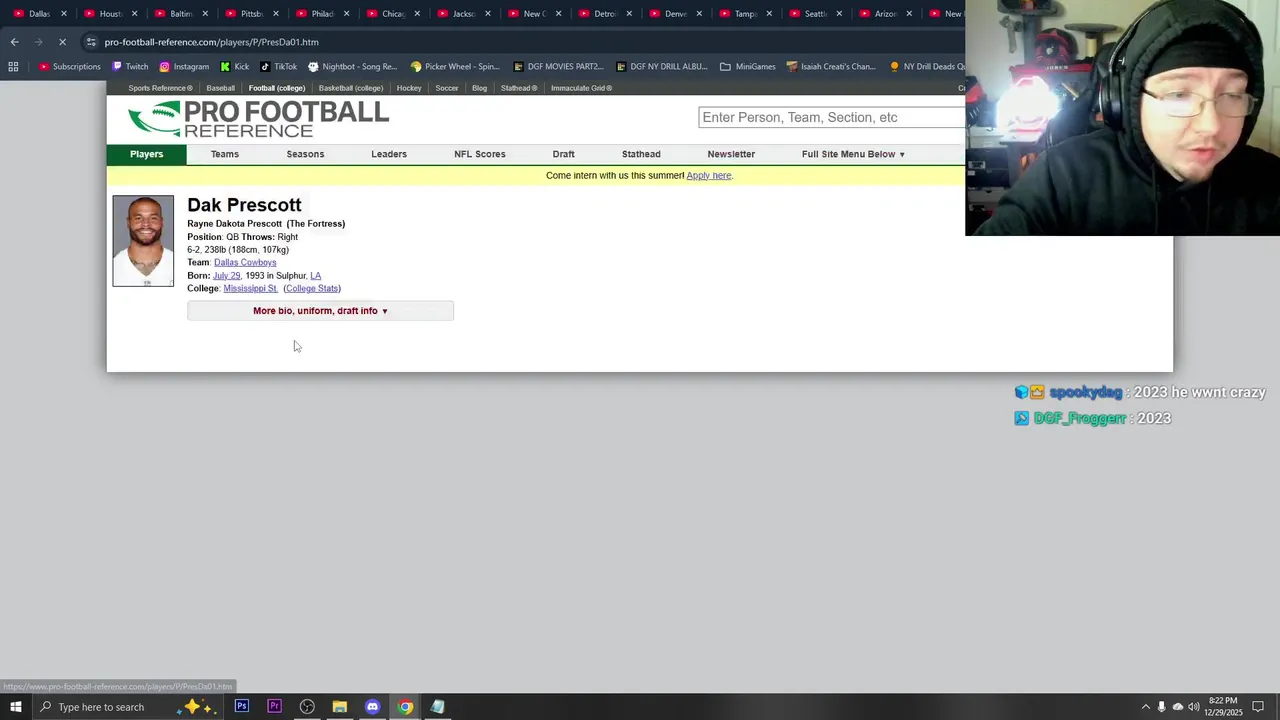1280x720 pixels.
Task: Open the Isaiah Creati's Channel bookmark
Action: tap(830, 66)
